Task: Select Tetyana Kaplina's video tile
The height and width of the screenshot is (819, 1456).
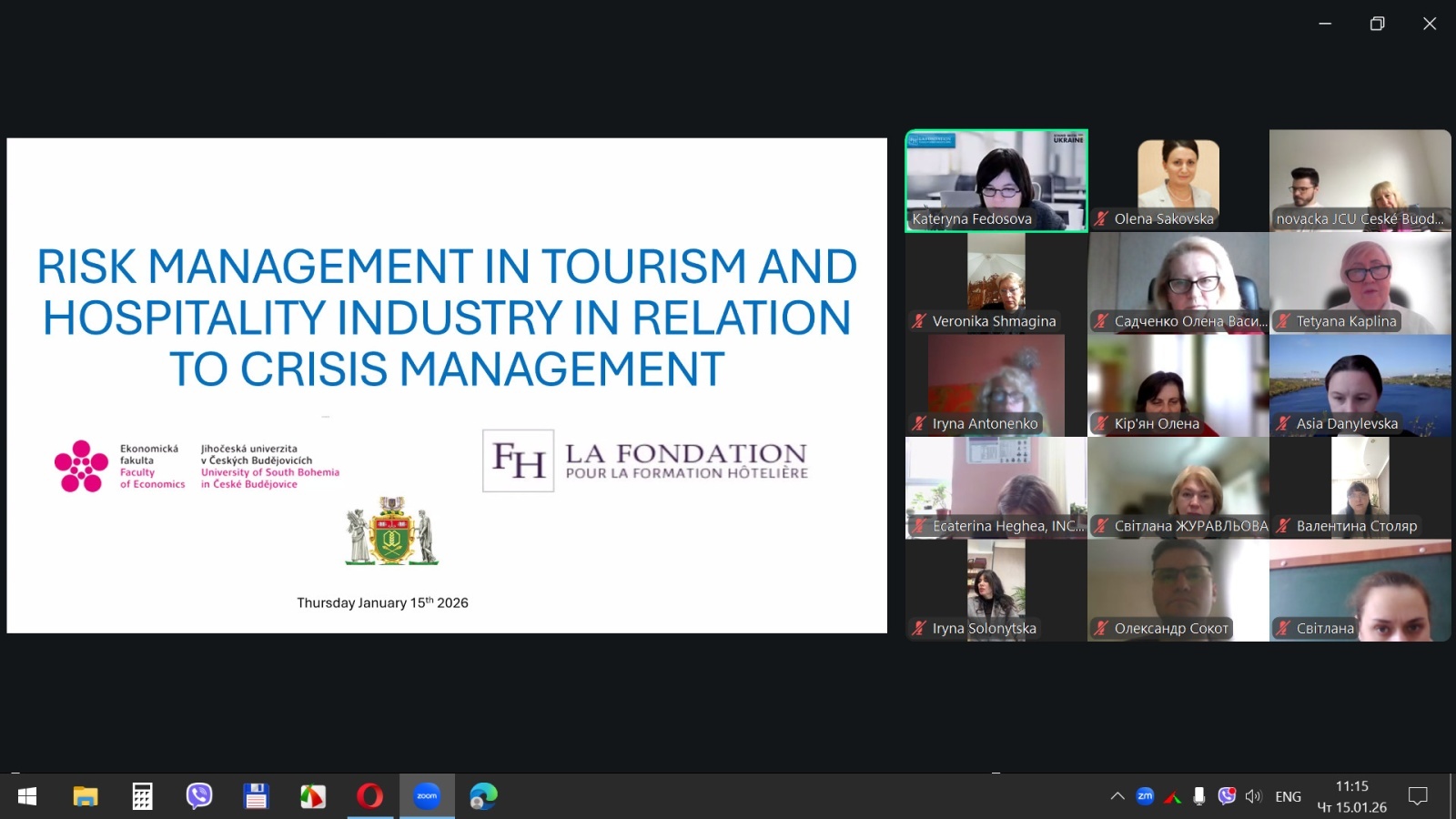Action: point(1360,282)
